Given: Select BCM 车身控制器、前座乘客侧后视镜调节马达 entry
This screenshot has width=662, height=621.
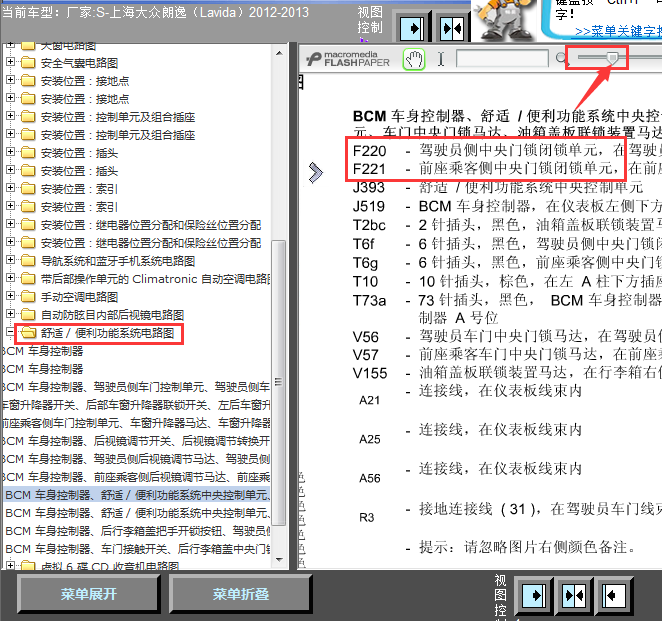Looking at the screenshot, I should (x=136, y=477).
